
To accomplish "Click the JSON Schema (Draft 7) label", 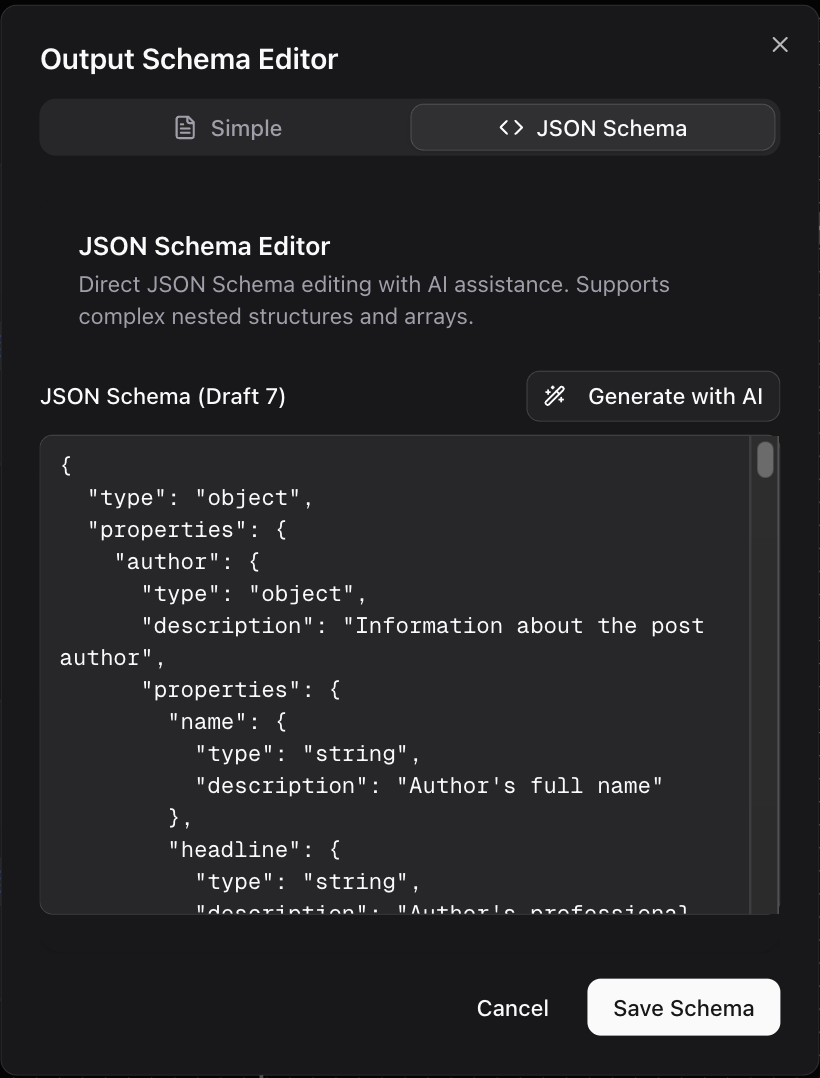I will (x=162, y=396).
